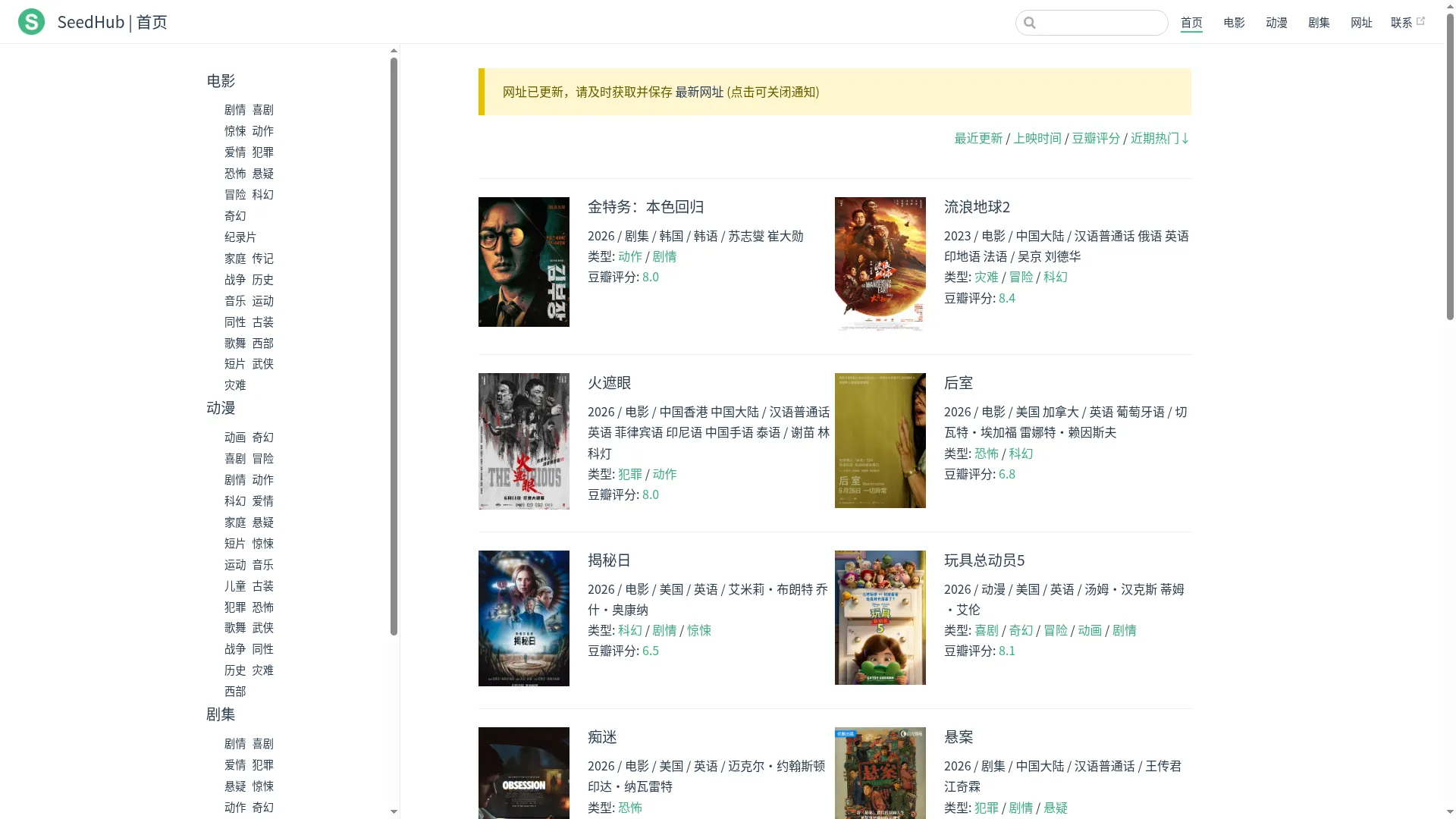Open the 痴迷 Obsession poster thumbnail
This screenshot has height=819, width=1456.
(x=523, y=773)
